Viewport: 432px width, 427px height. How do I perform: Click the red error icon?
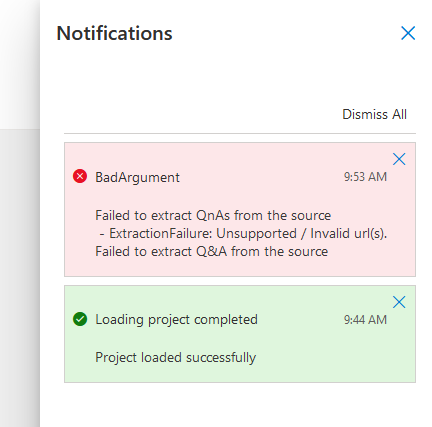pyautogui.click(x=80, y=176)
